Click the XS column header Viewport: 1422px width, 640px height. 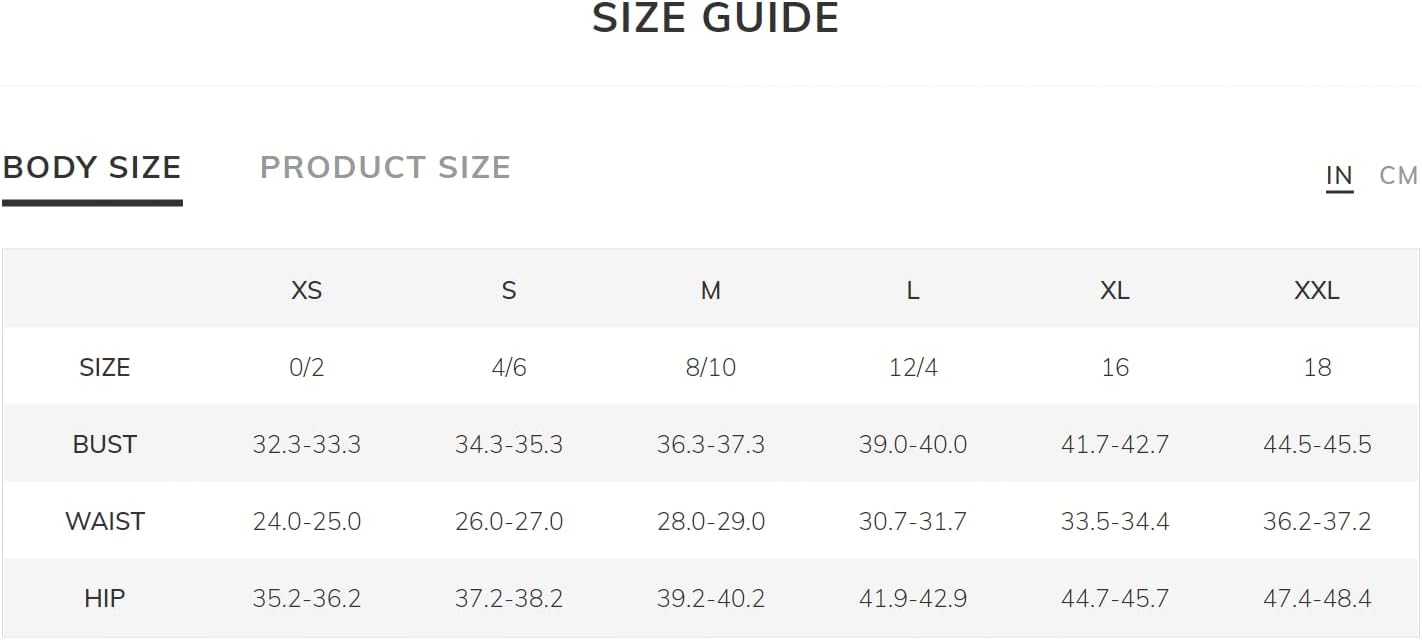pyautogui.click(x=306, y=291)
